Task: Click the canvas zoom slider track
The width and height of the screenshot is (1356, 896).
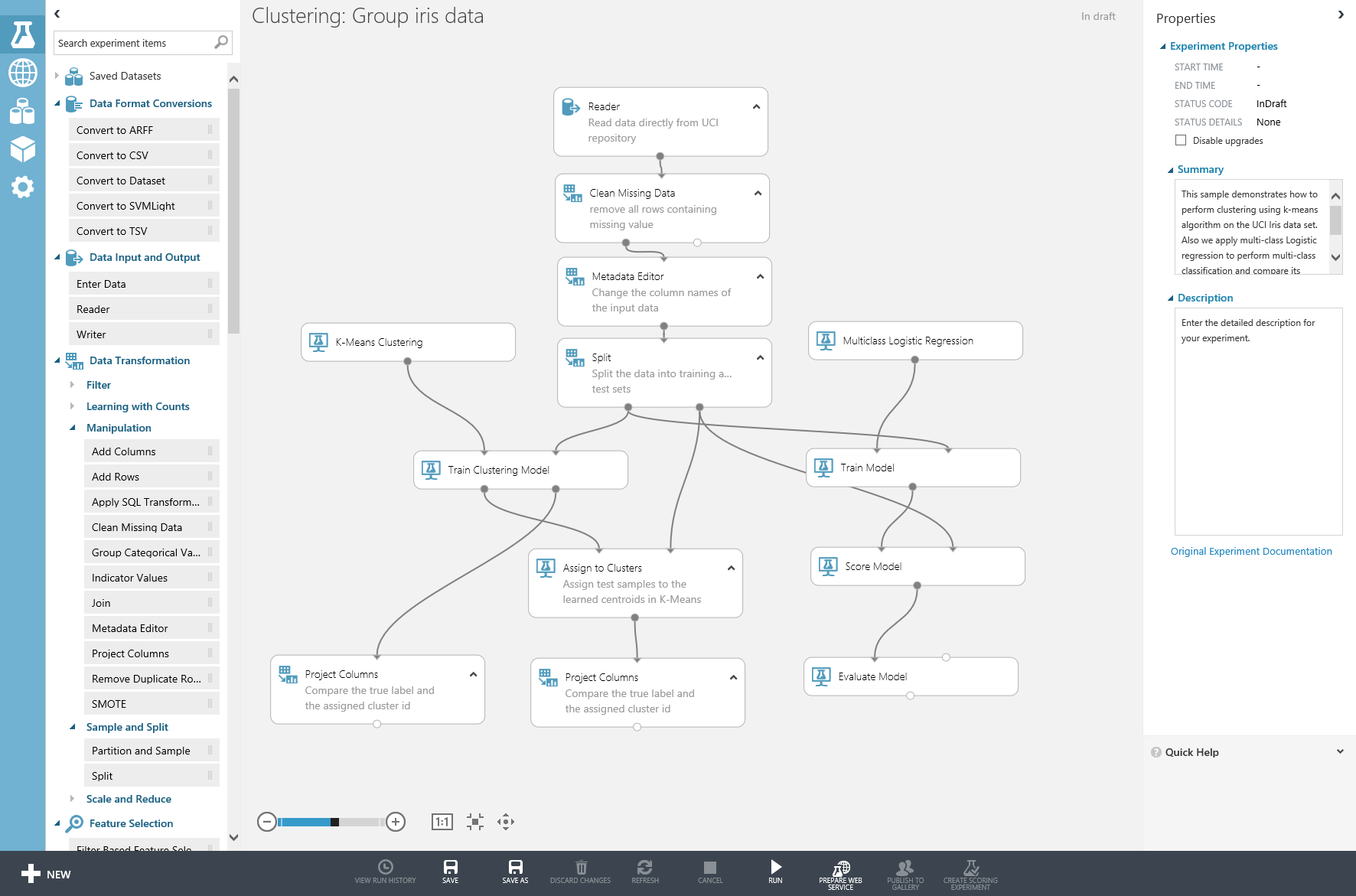Action: click(x=360, y=822)
